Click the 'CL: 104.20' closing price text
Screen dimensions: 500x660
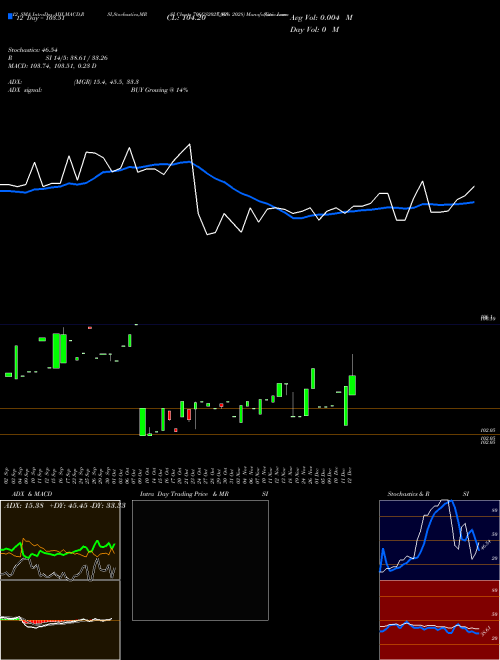click(x=186, y=18)
